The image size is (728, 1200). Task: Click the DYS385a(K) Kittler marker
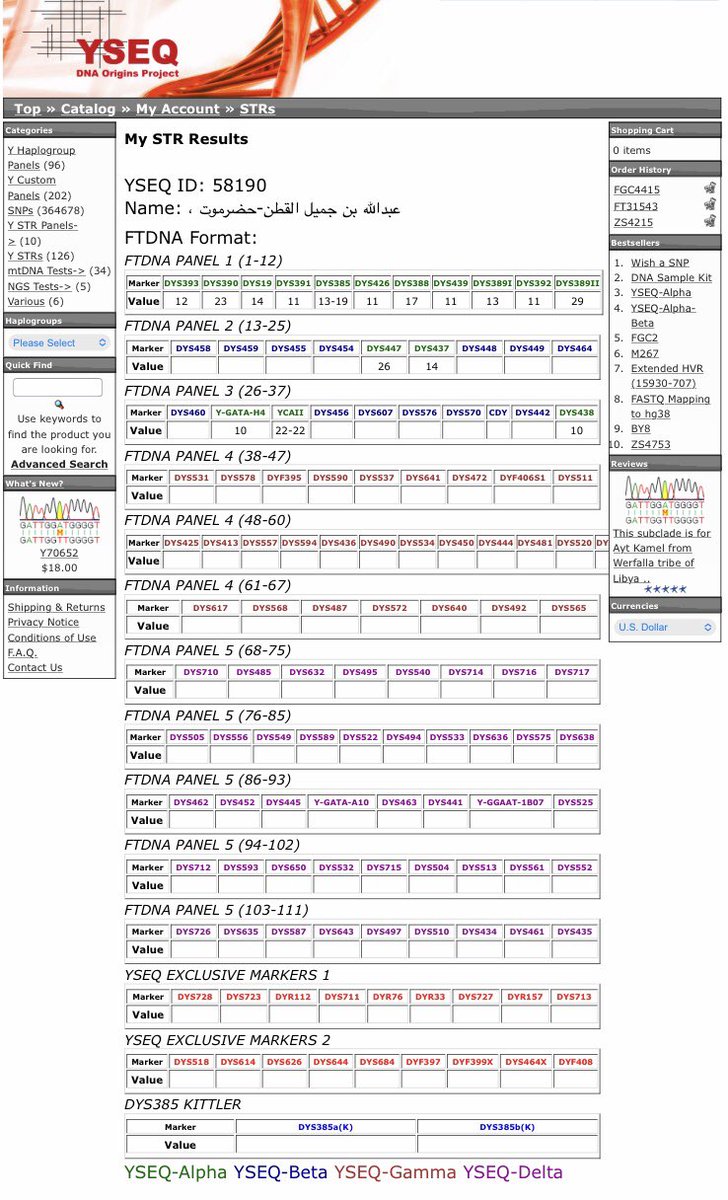[x=326, y=1127]
